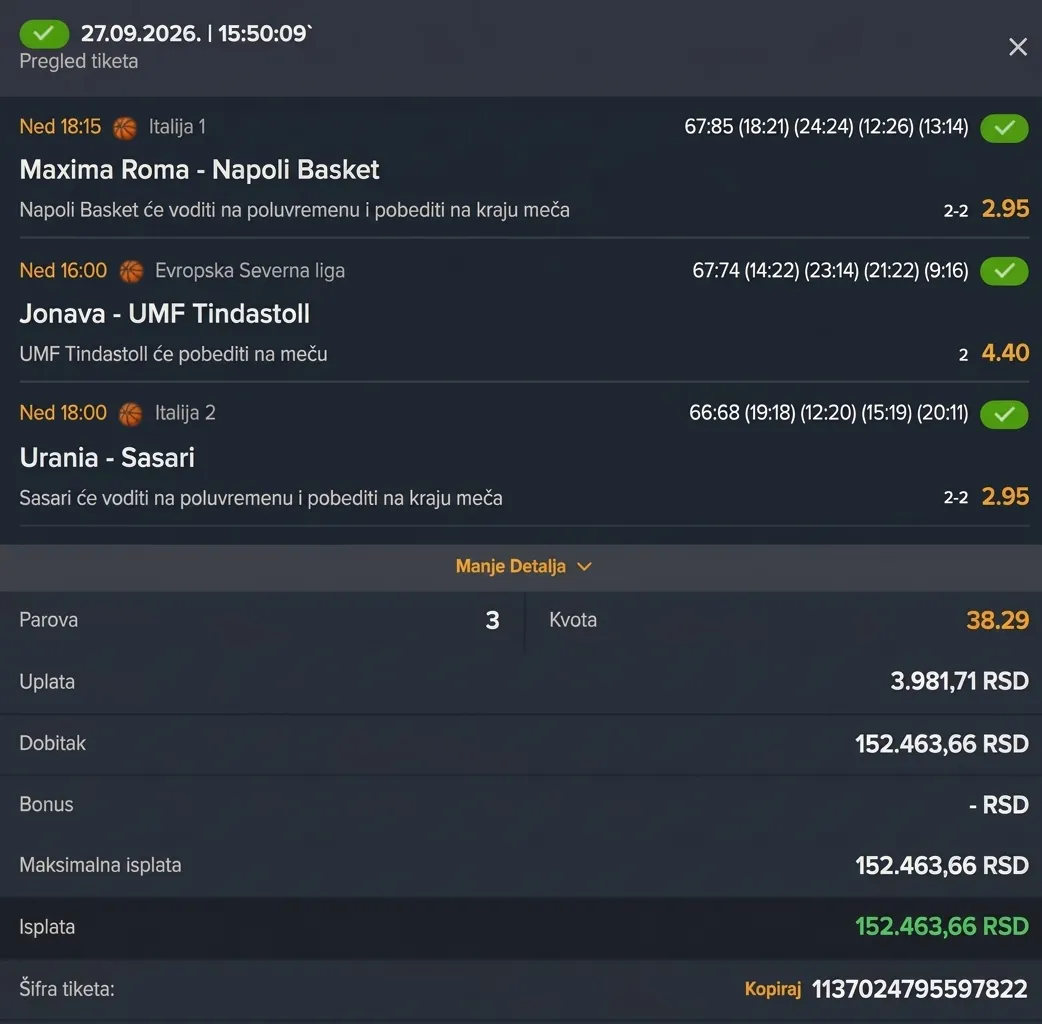Click the basketball icon beside Evropska Severna liga
This screenshot has height=1024, width=1042.
tap(131, 271)
